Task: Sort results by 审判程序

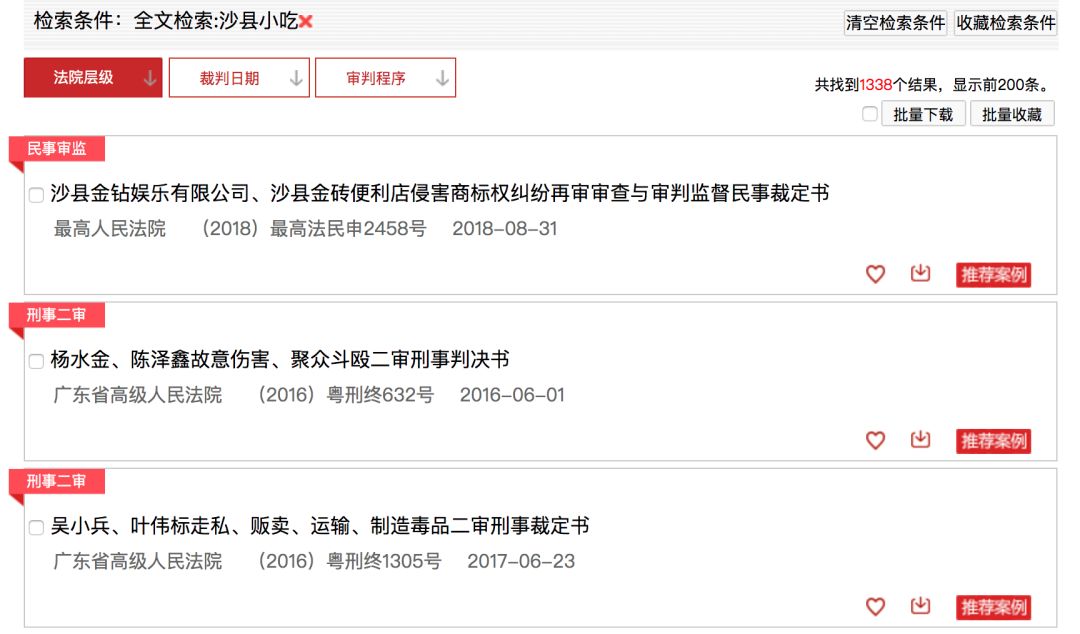Action: click(385, 78)
